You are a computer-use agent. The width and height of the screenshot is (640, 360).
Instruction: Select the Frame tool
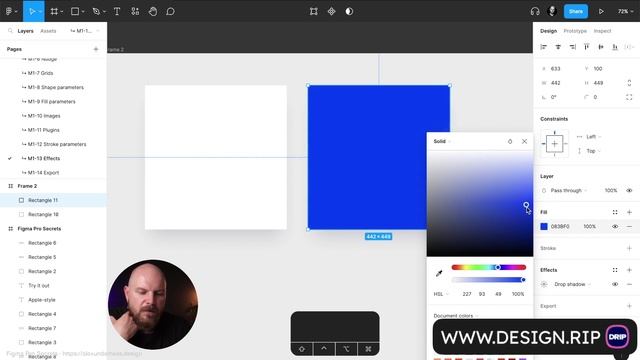(54, 11)
